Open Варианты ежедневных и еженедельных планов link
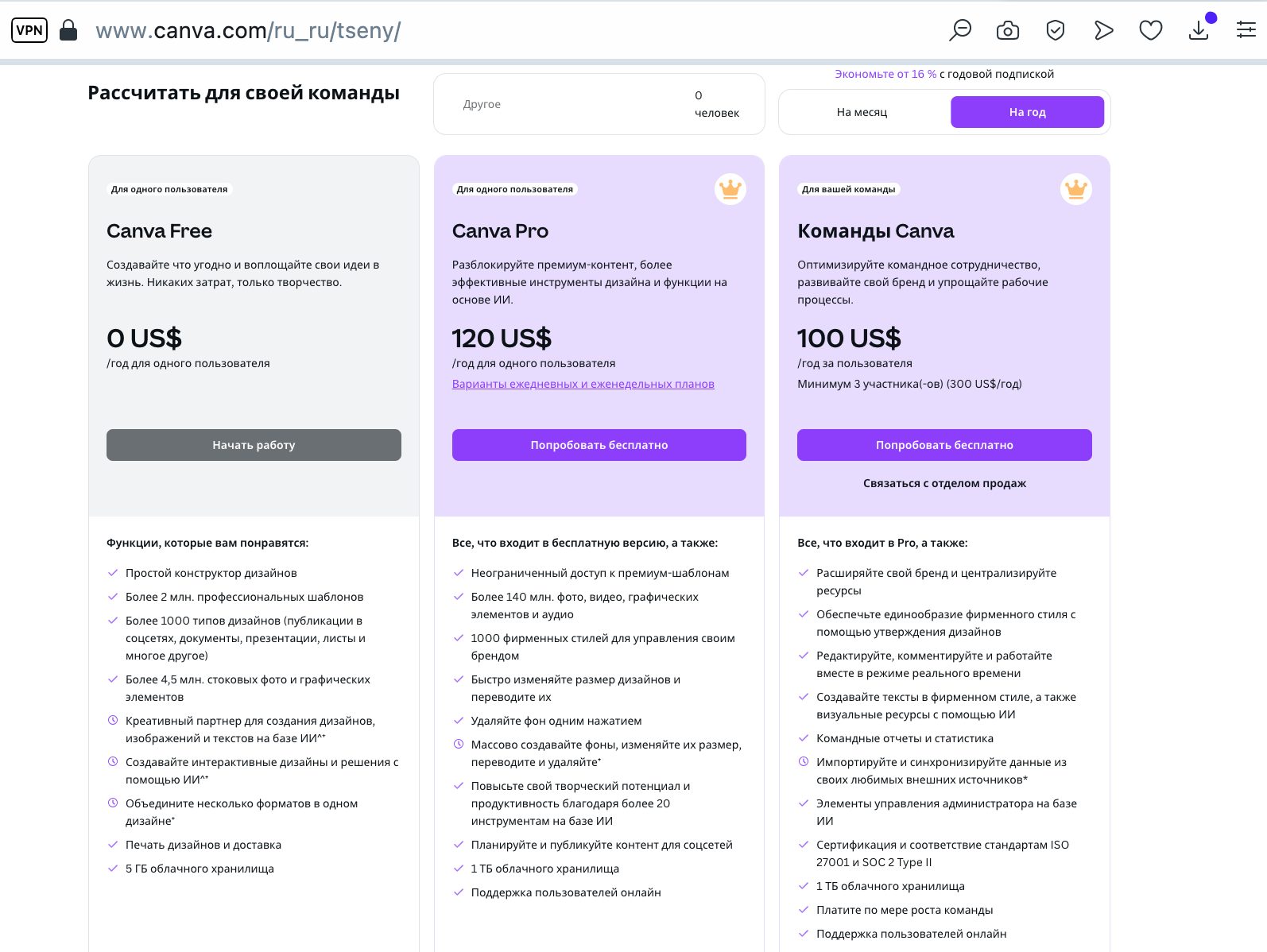This screenshot has height=952, width=1267. 583,384
